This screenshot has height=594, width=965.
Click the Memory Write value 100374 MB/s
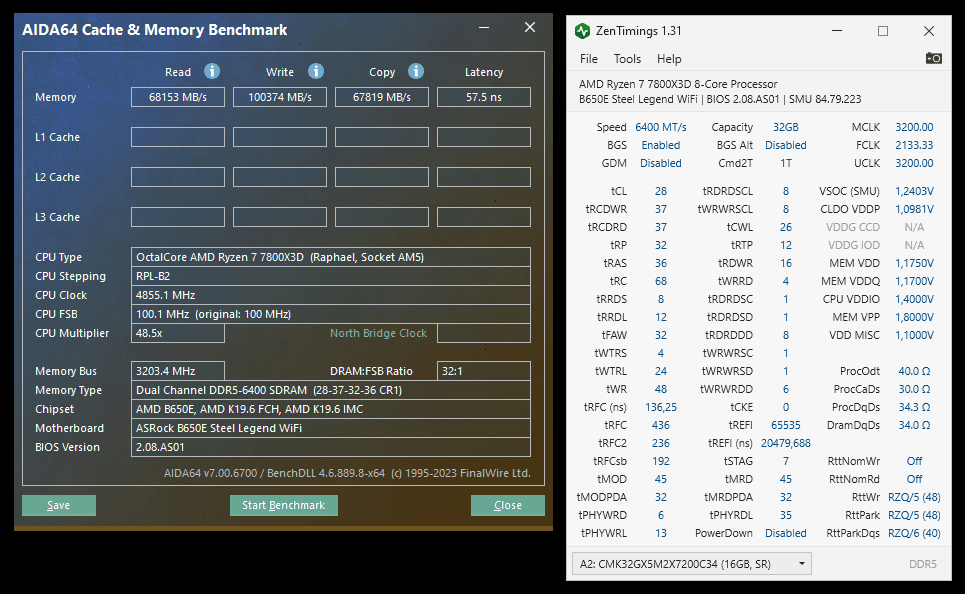tap(280, 97)
